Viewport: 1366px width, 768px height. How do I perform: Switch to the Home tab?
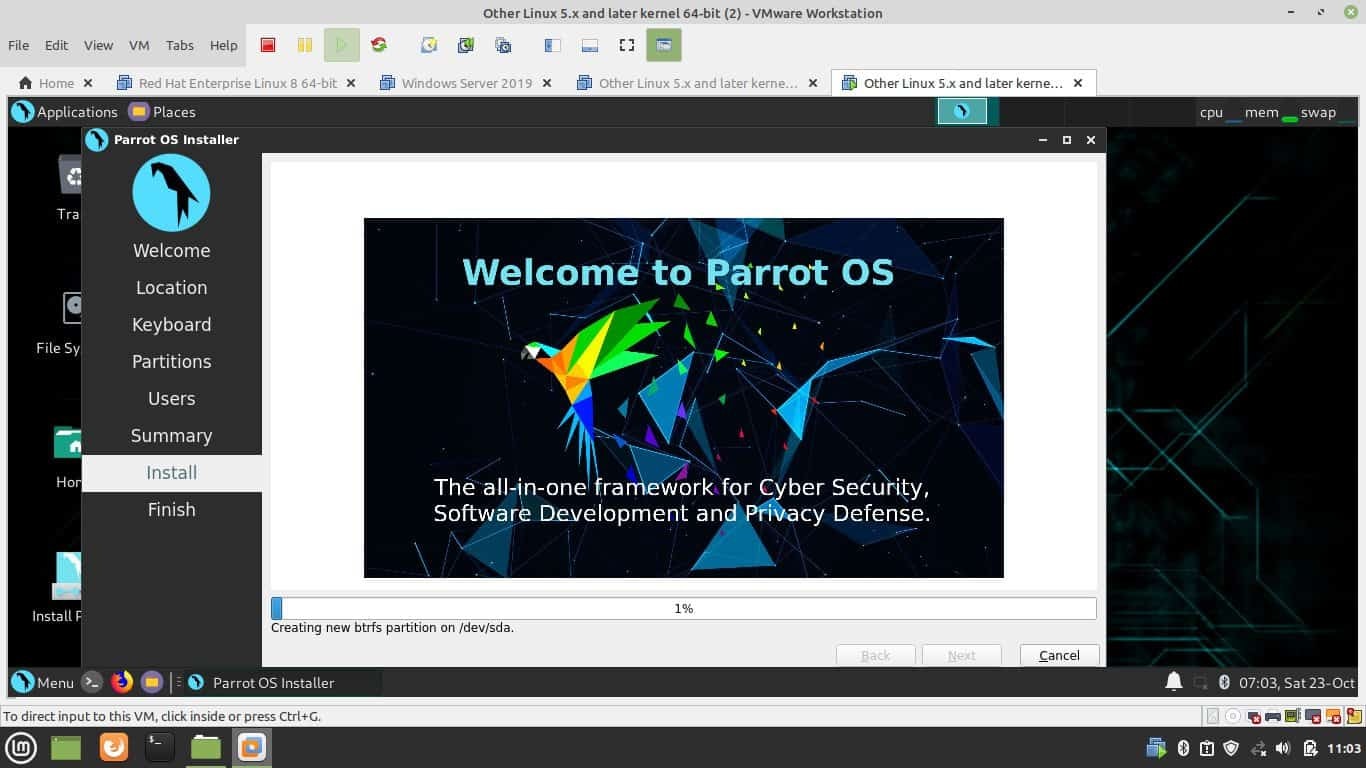click(56, 83)
